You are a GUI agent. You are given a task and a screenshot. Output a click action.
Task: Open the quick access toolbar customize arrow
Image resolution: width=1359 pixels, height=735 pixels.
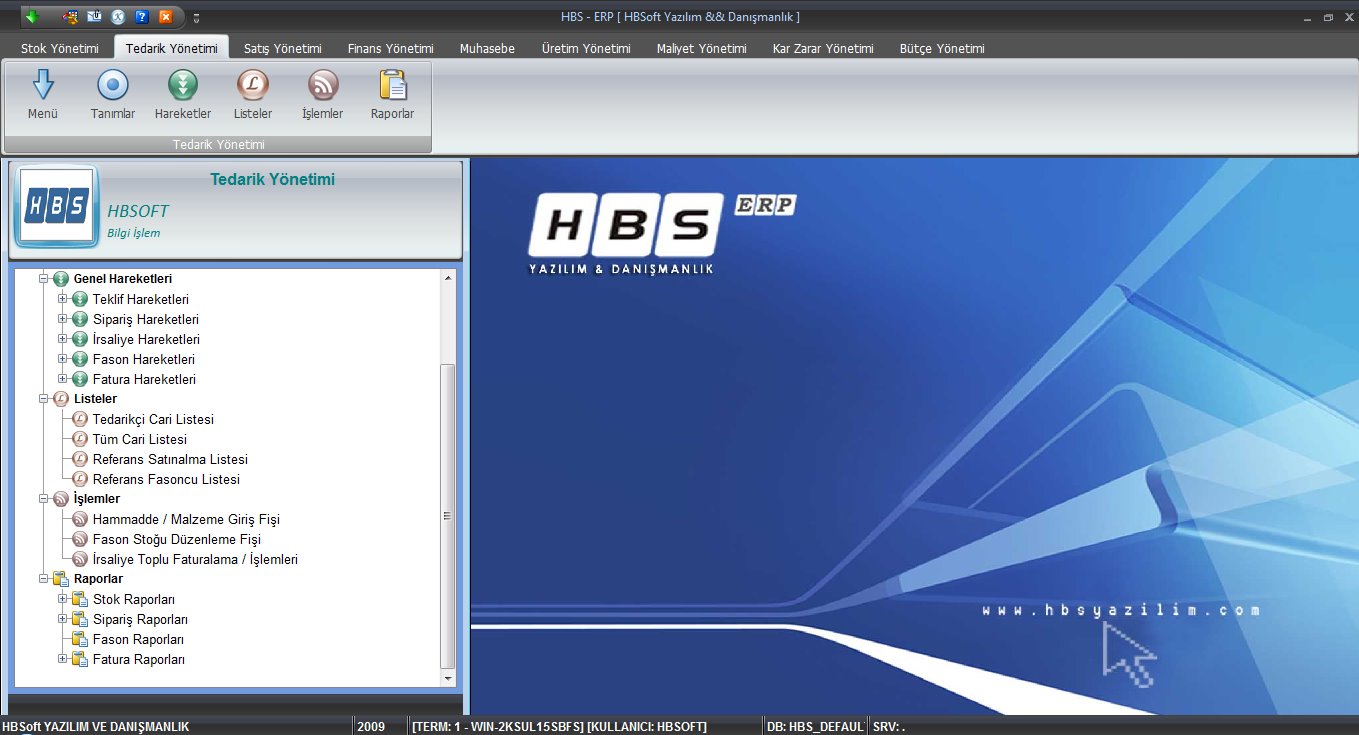(196, 18)
